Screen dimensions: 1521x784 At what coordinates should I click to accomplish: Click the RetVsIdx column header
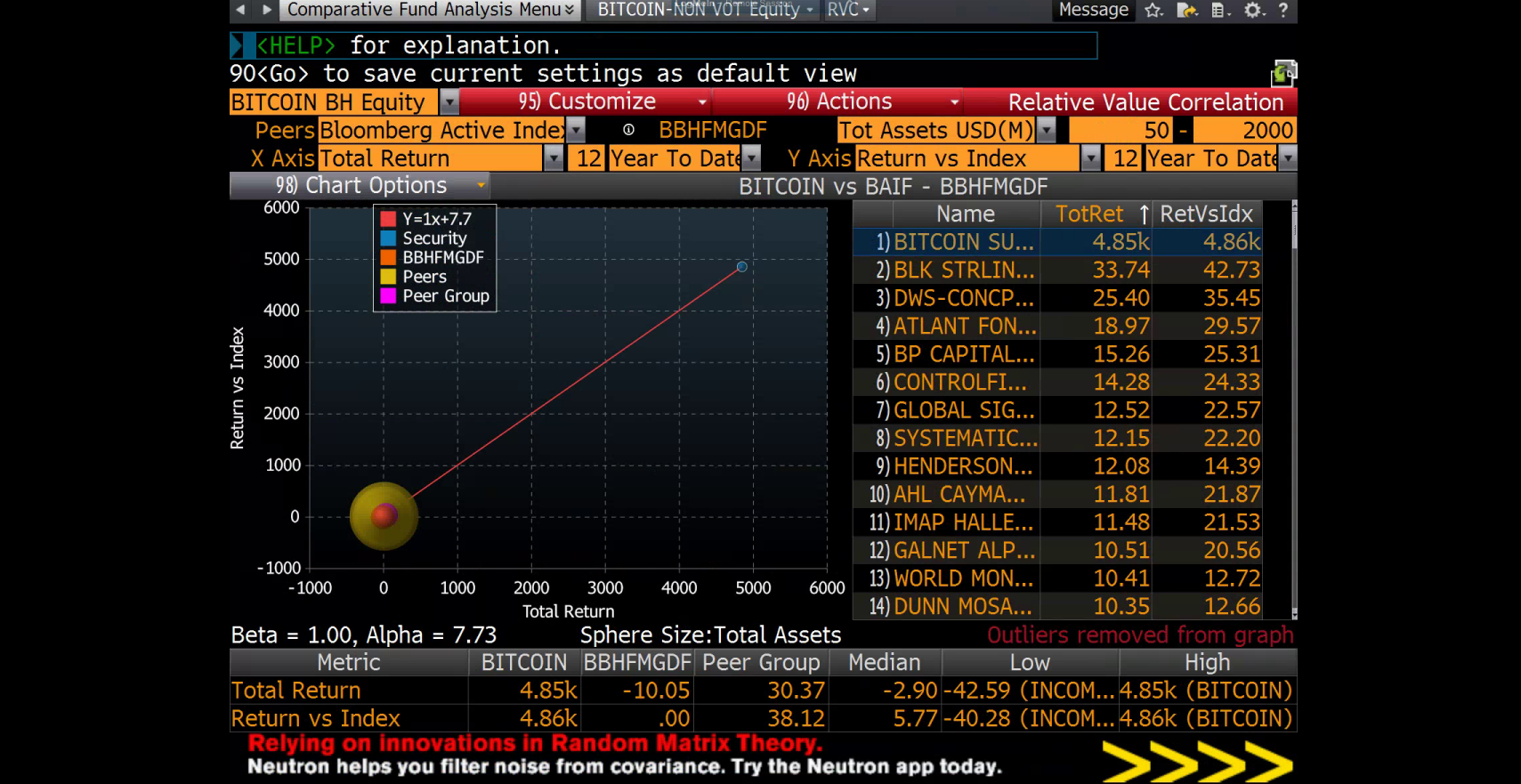pos(1206,214)
